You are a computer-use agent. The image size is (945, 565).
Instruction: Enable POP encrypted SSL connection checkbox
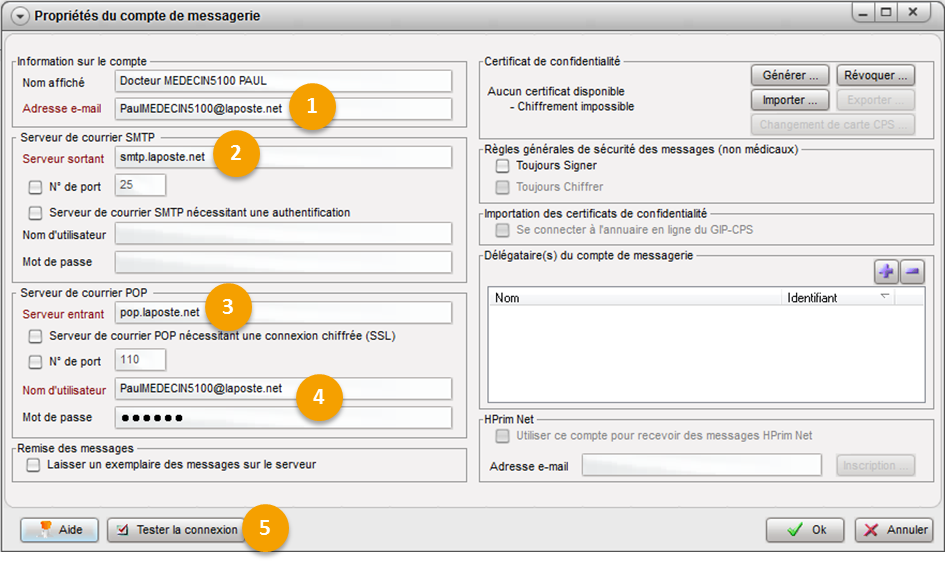pyautogui.click(x=36, y=336)
